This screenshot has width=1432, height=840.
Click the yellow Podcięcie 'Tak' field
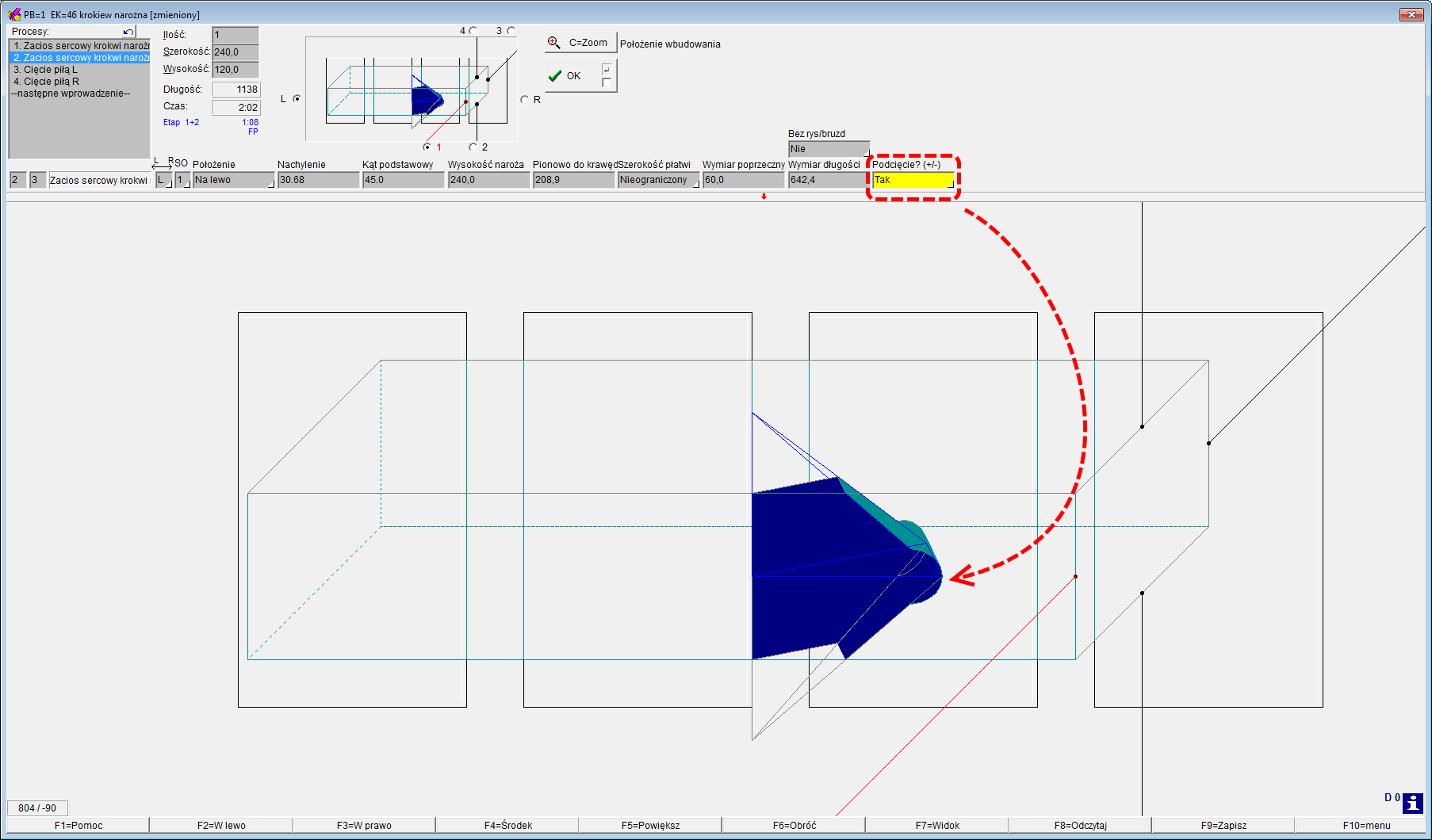pos(912,181)
